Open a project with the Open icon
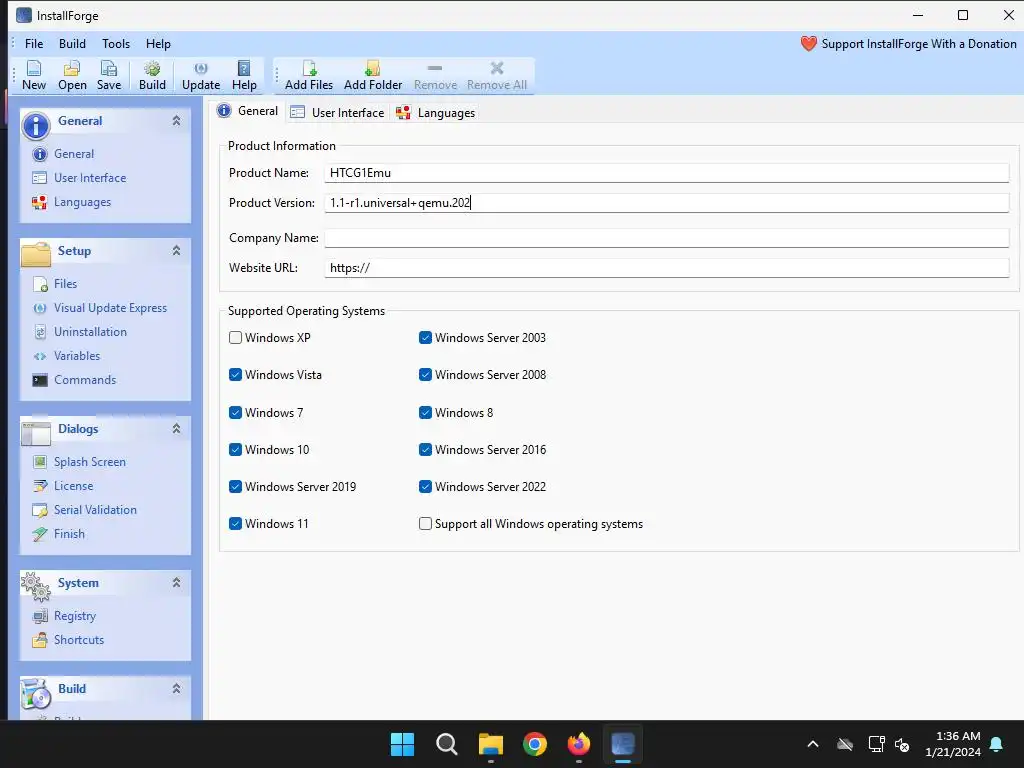Viewport: 1024px width, 768px height. point(72,76)
